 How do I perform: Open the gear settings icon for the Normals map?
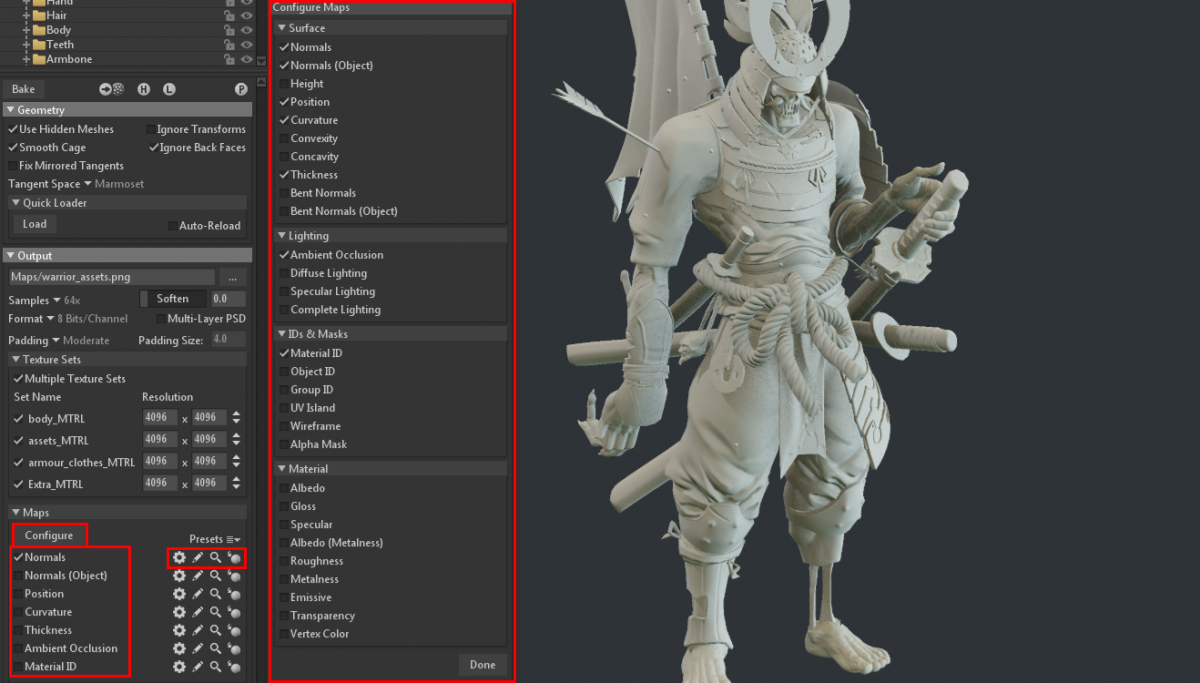[179, 557]
